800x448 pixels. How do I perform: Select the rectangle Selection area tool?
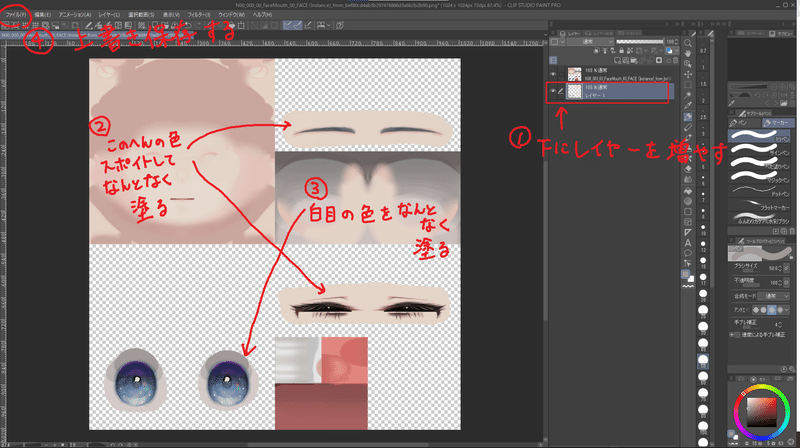point(688,85)
